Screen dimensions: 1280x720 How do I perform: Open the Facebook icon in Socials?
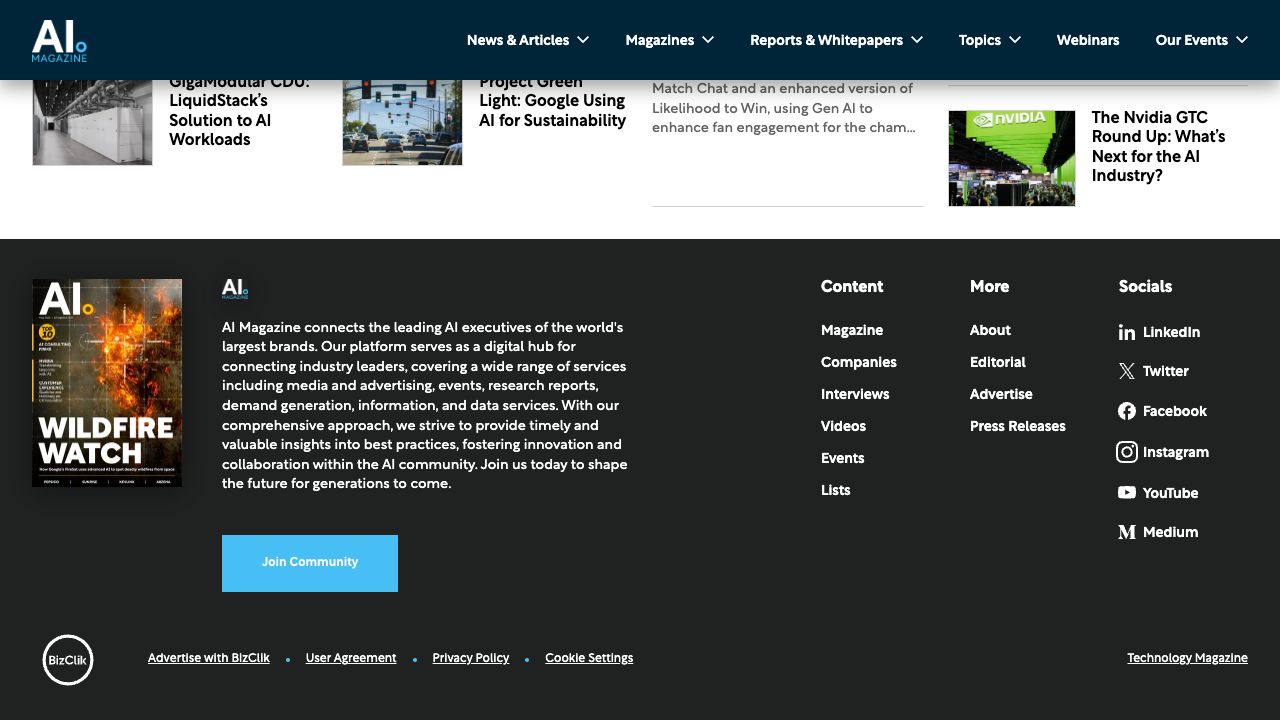point(1127,411)
